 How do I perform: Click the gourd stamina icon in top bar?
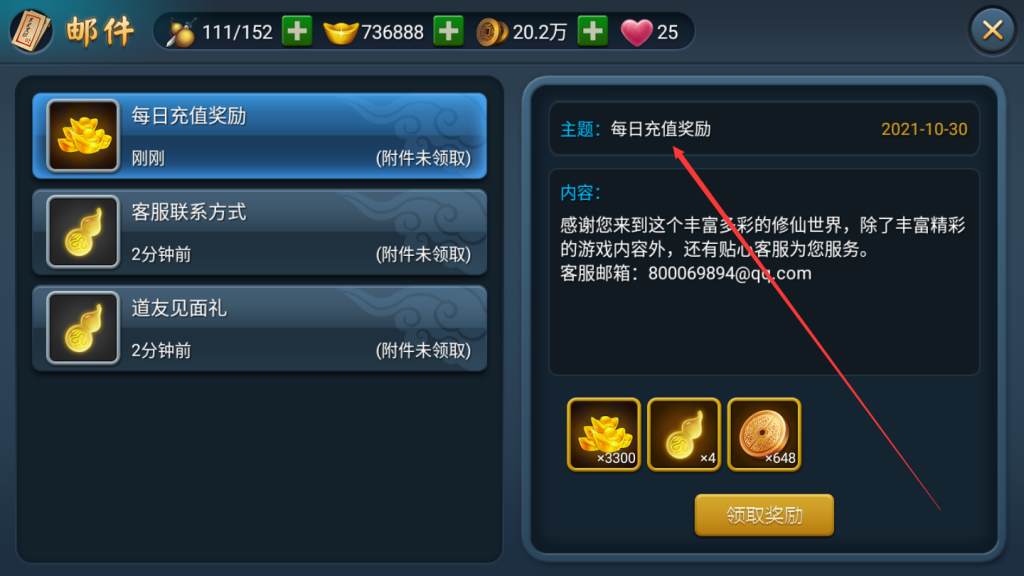tap(181, 32)
